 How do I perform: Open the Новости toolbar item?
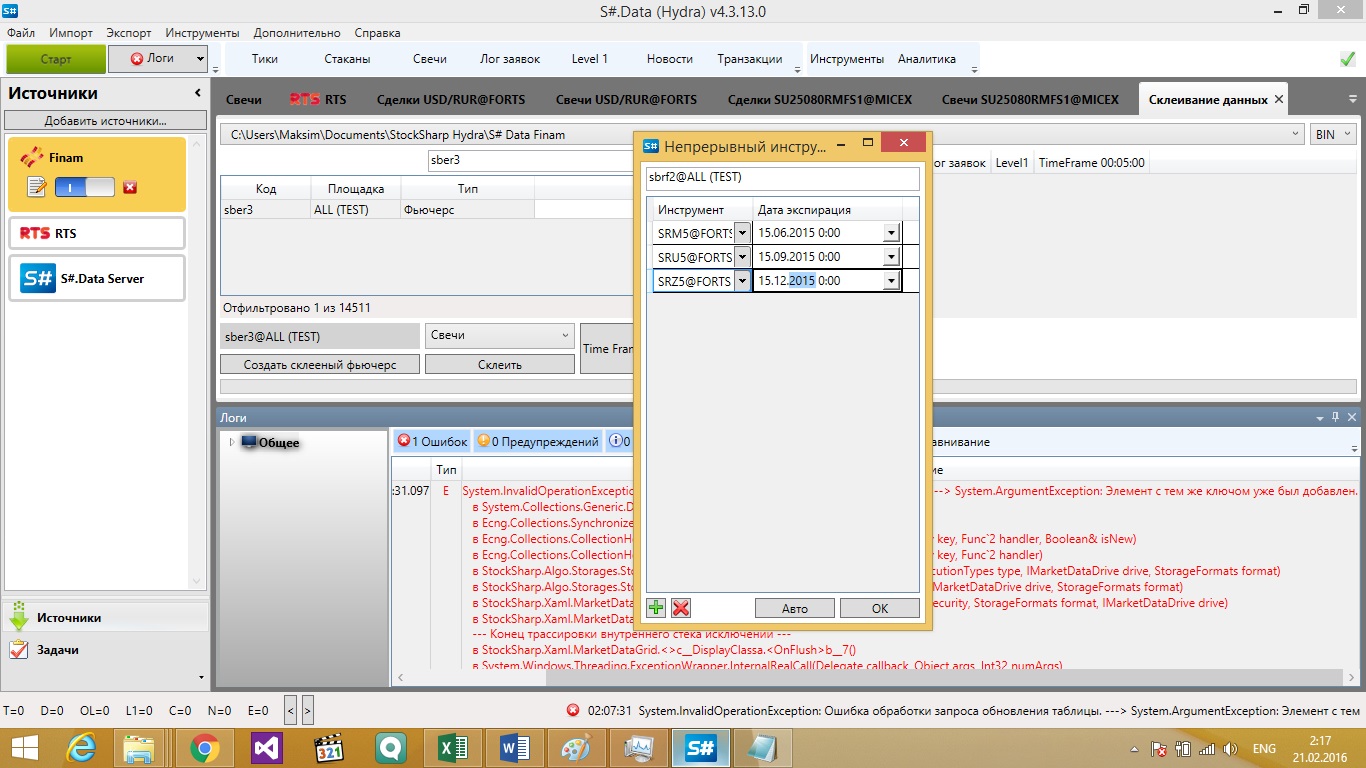670,59
